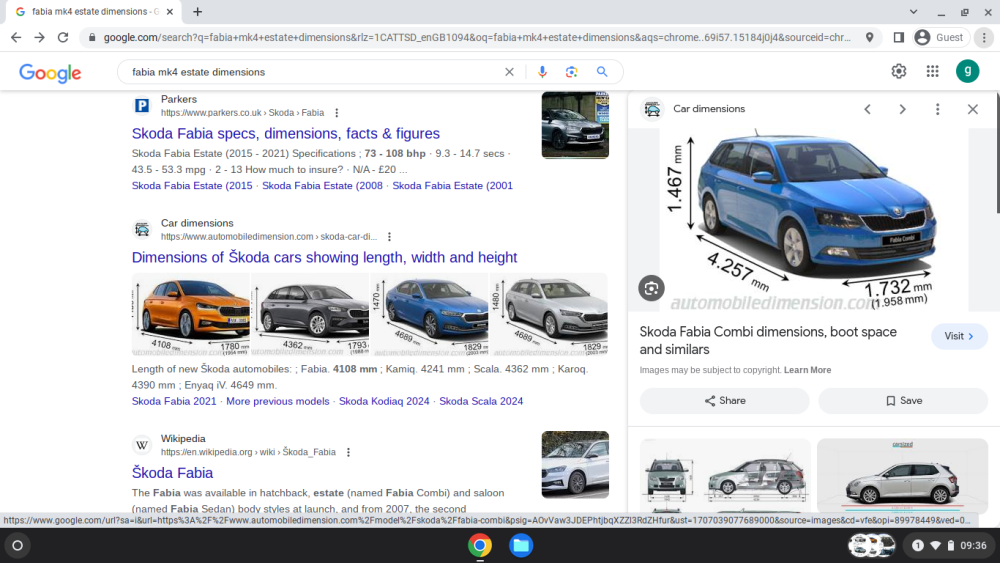Toggle the Chrome side panel icon
Image resolution: width=1000 pixels, height=563 pixels.
(899, 38)
